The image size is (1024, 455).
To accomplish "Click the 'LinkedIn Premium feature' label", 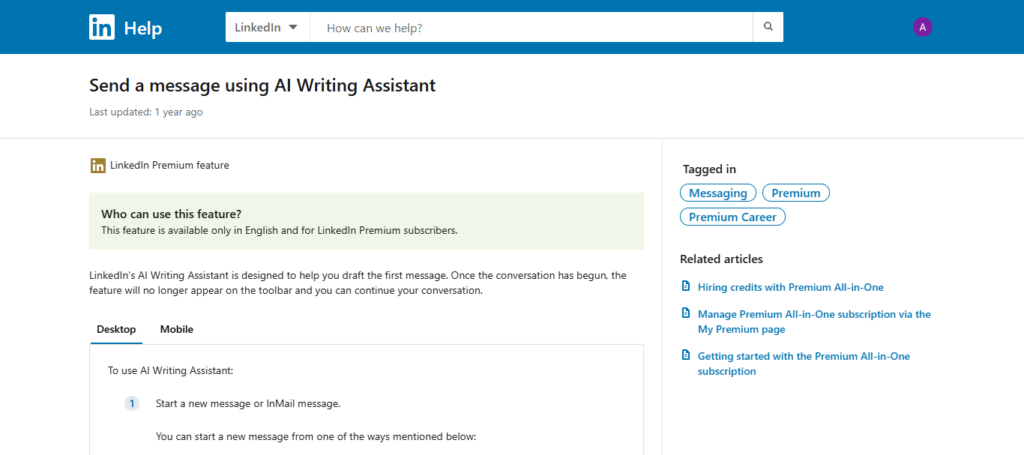I will tap(169, 166).
